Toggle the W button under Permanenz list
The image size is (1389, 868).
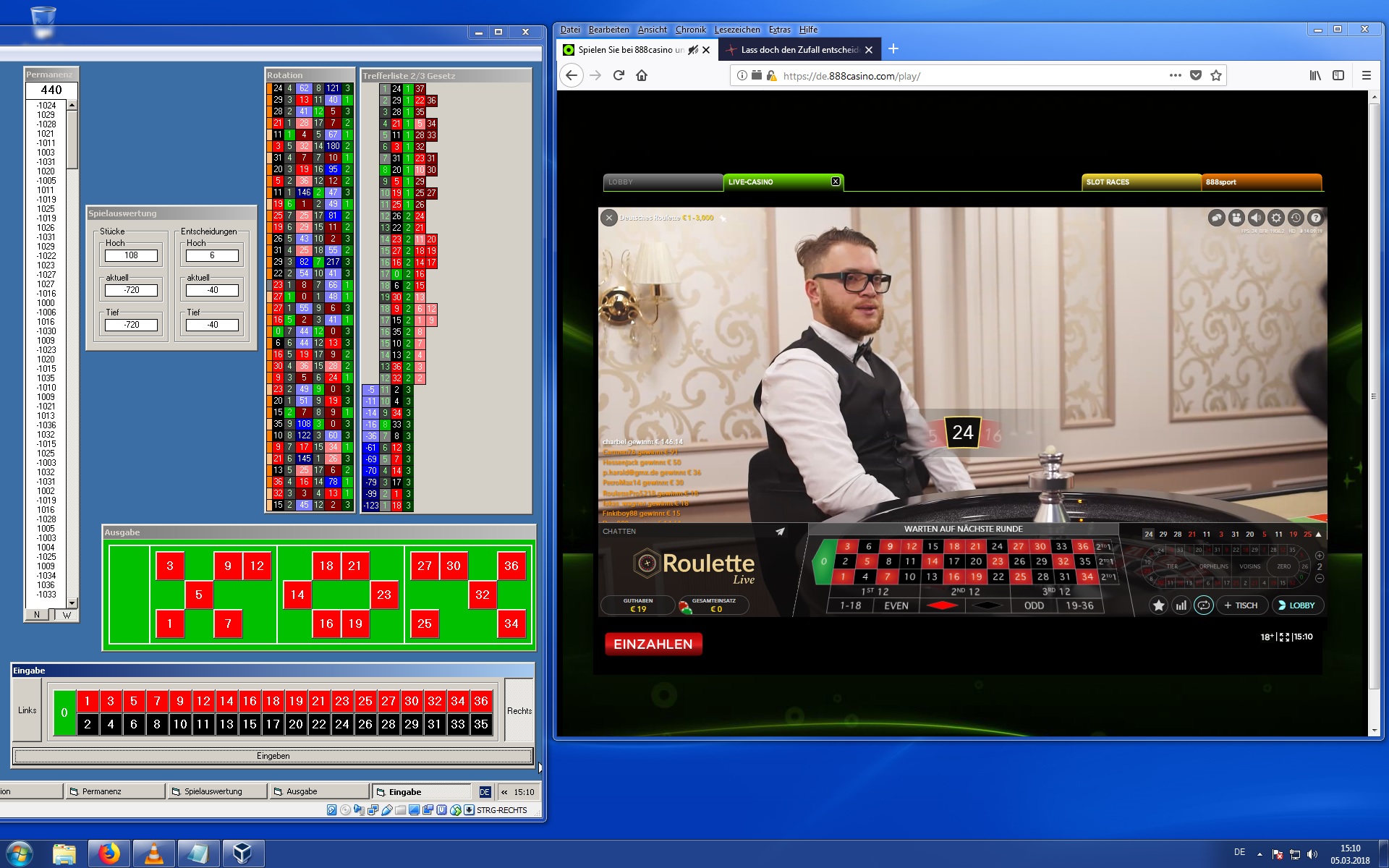pos(67,615)
